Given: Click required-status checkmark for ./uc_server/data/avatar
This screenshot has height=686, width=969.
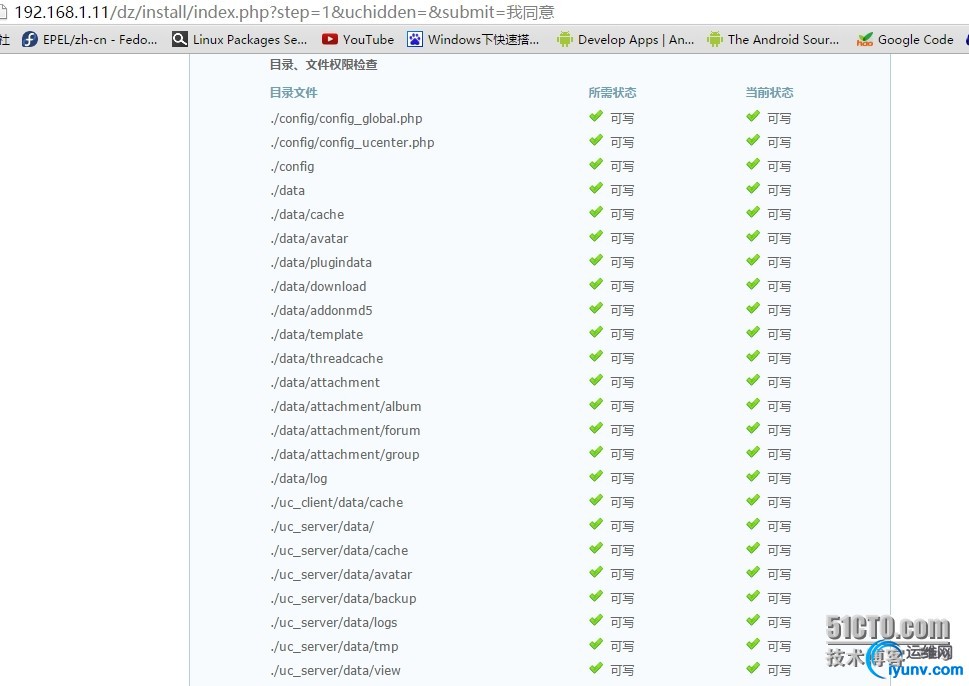Looking at the screenshot, I should pos(596,572).
